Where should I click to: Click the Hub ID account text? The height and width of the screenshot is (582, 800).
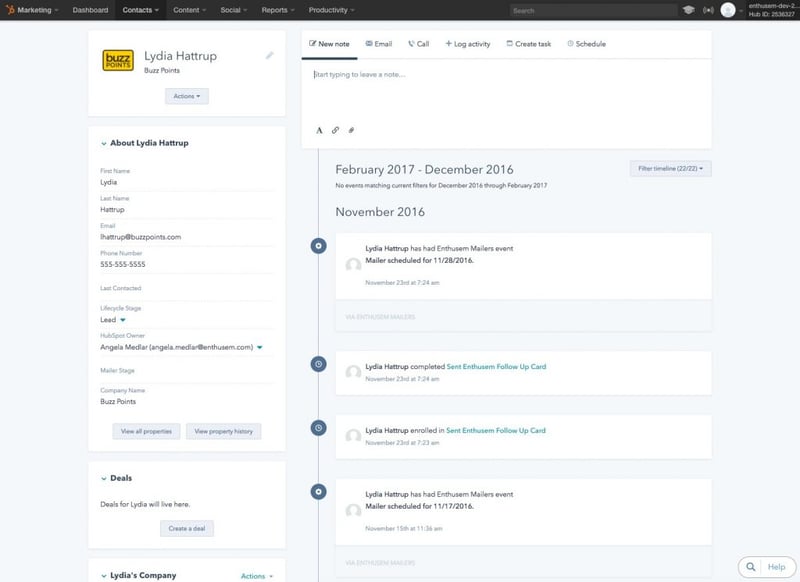(771, 14)
